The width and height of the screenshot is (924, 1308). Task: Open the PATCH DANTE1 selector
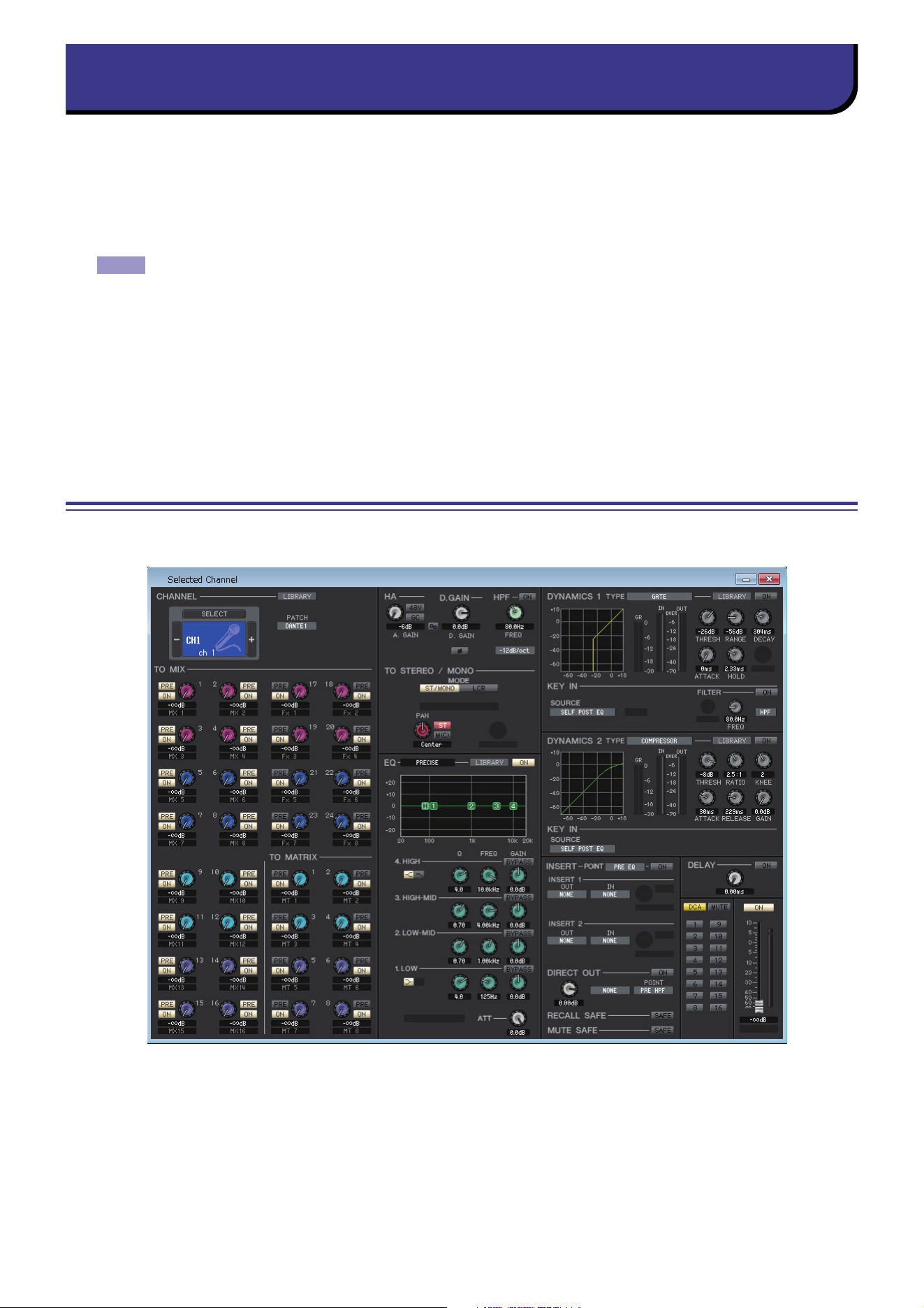pyautogui.click(x=297, y=626)
